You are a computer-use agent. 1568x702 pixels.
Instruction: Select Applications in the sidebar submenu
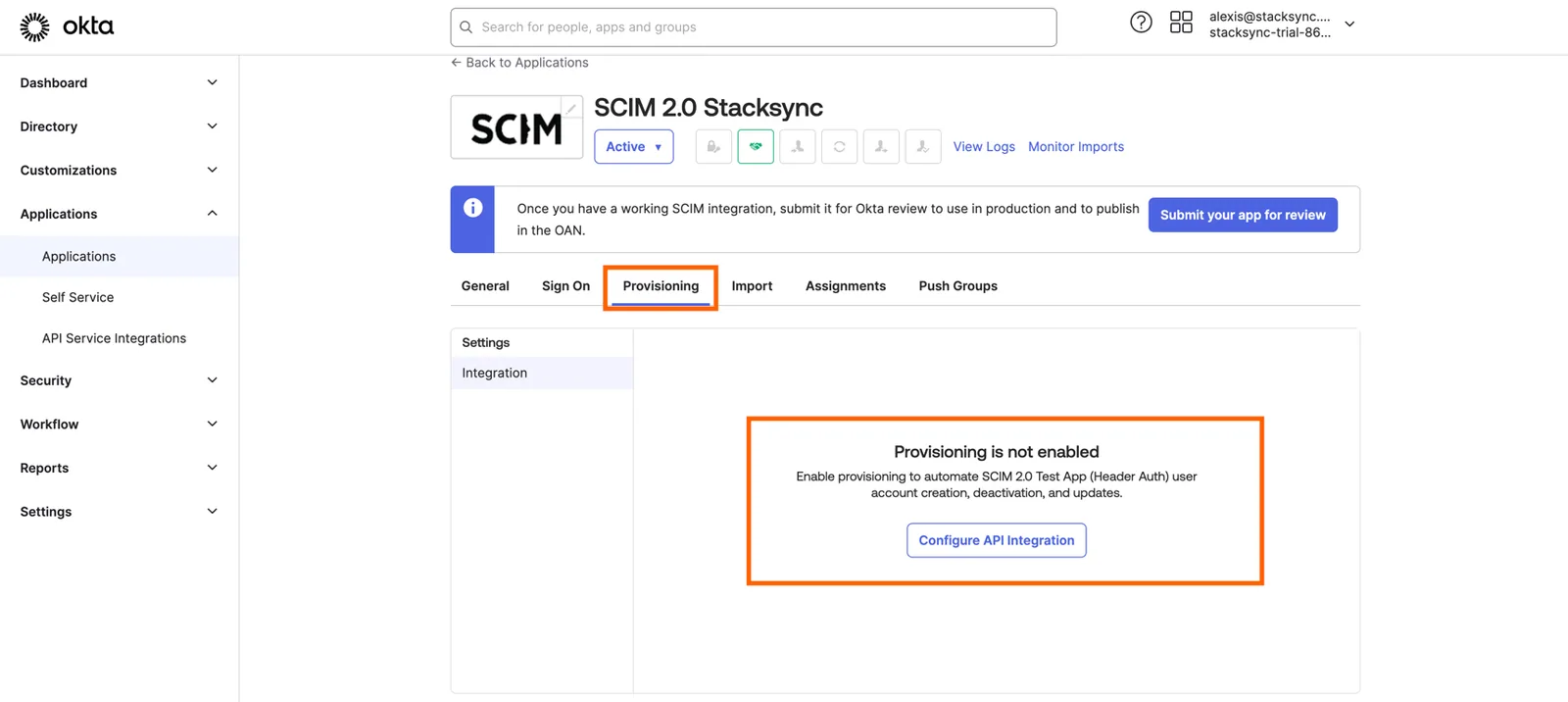point(119,257)
